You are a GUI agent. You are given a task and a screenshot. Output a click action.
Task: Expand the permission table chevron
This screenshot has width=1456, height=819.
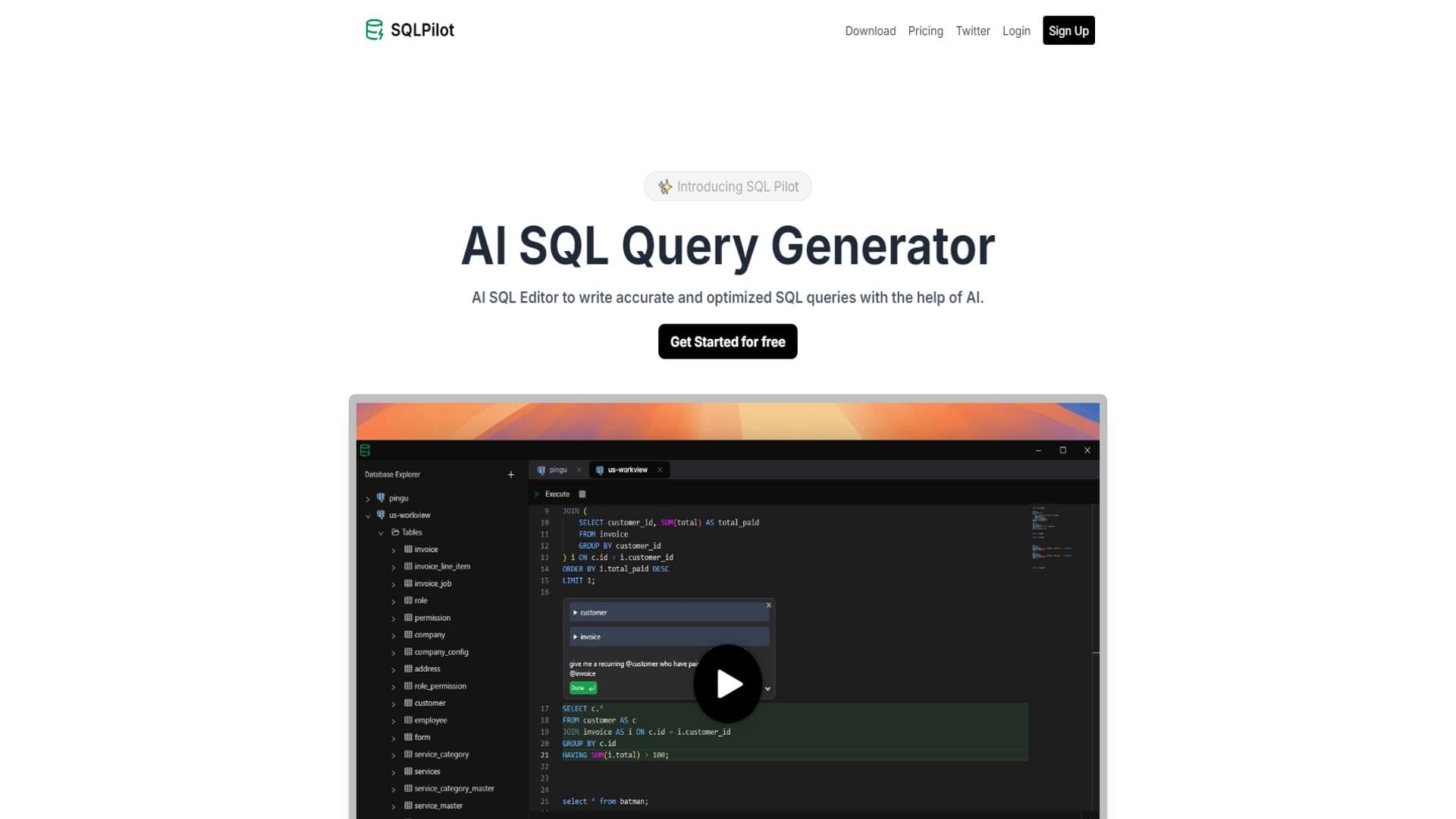(393, 619)
